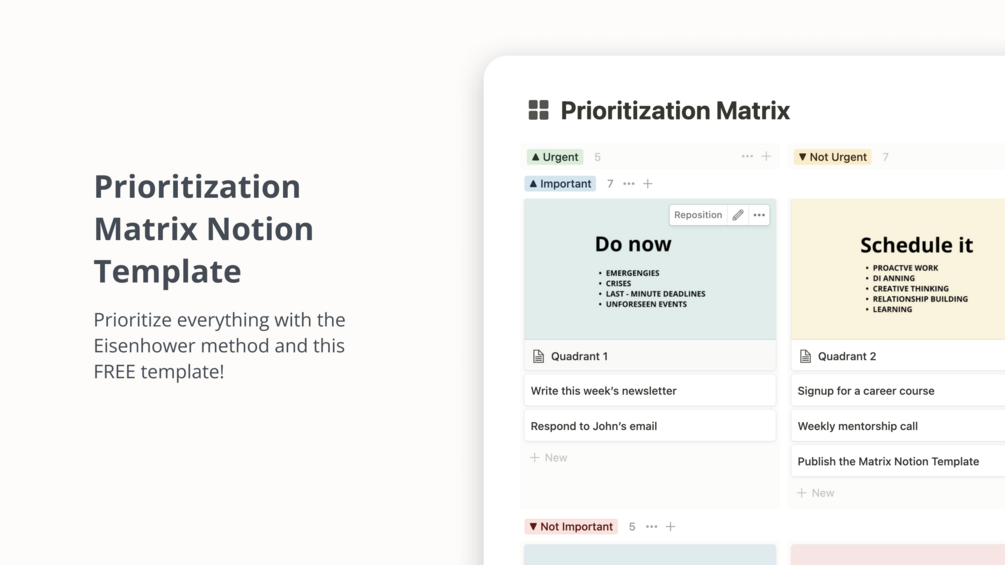Click the Quadrant 1 page icon
The width and height of the screenshot is (1005, 565).
539,356
